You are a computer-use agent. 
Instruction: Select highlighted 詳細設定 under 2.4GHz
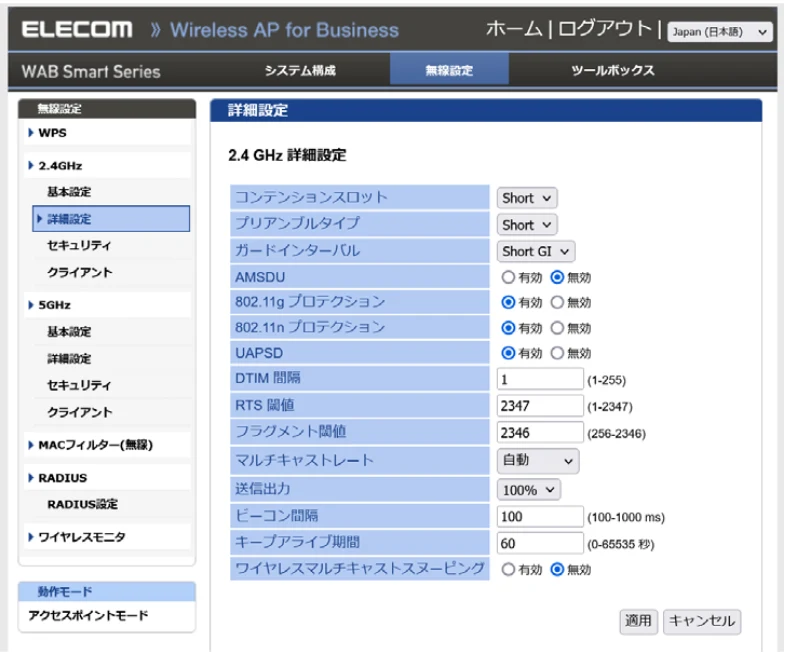[x=111, y=219]
